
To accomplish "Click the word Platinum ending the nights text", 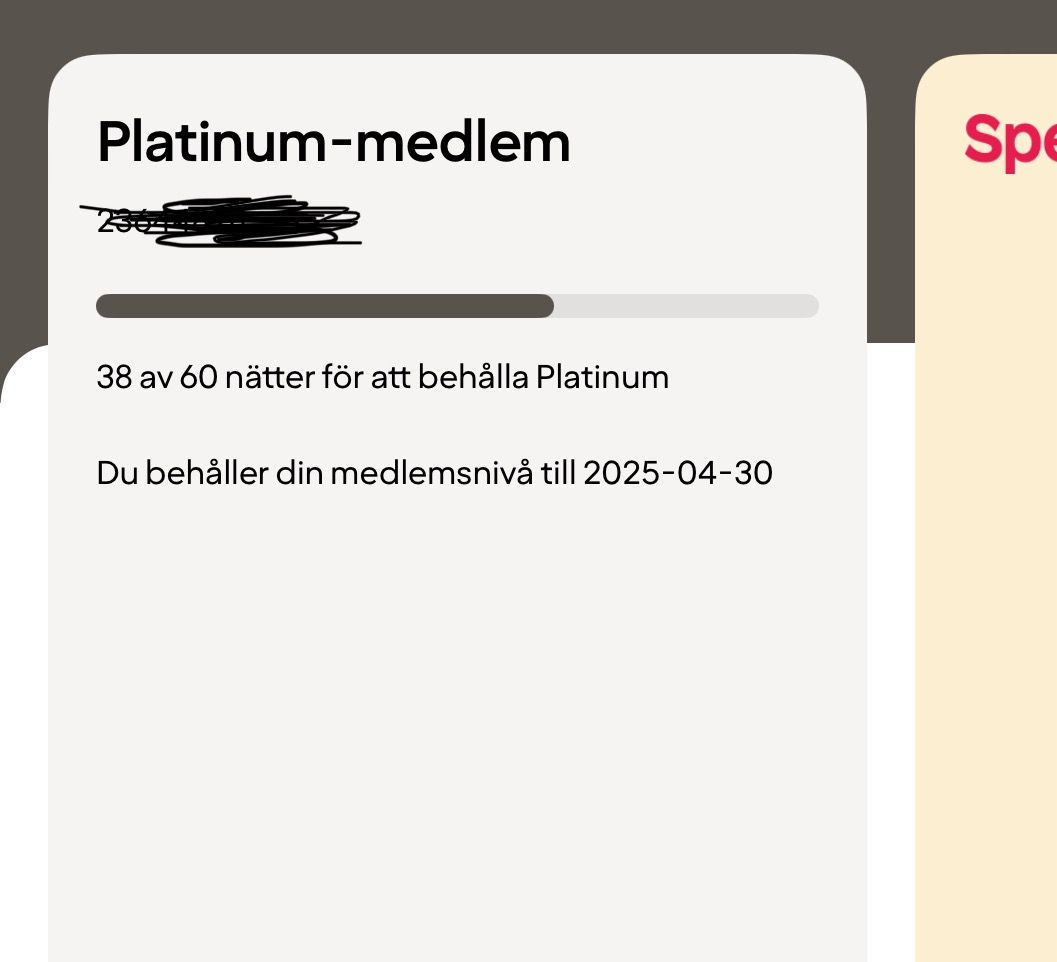I will (602, 378).
